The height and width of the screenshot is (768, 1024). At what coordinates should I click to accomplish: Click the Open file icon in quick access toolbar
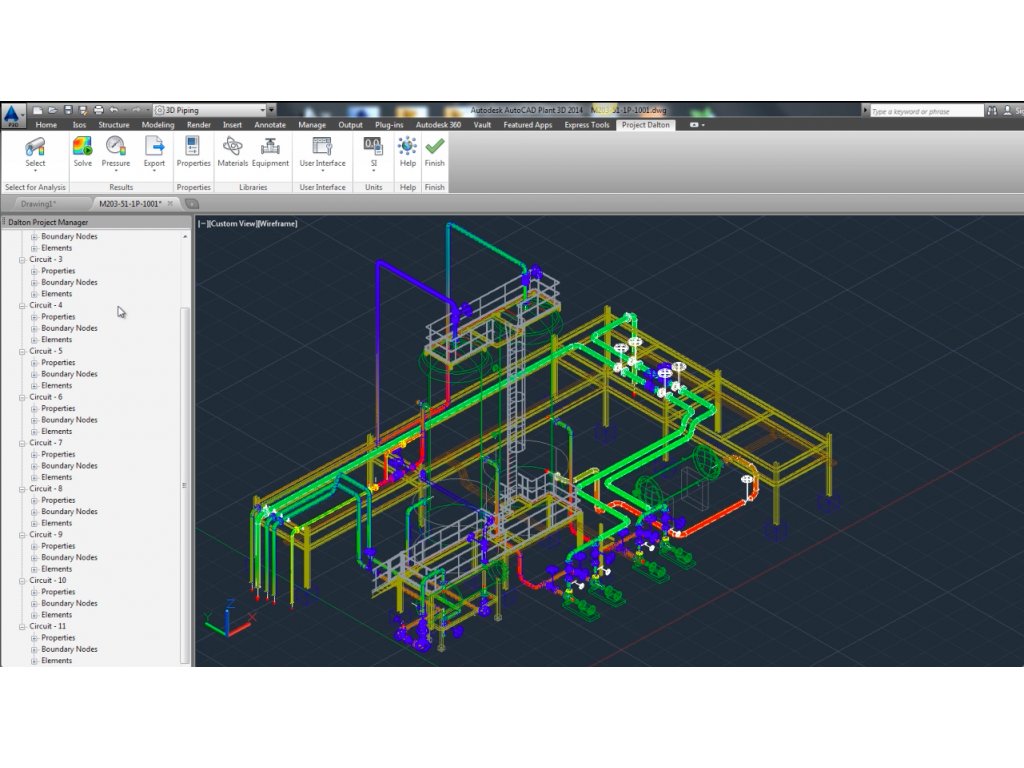click(x=53, y=110)
